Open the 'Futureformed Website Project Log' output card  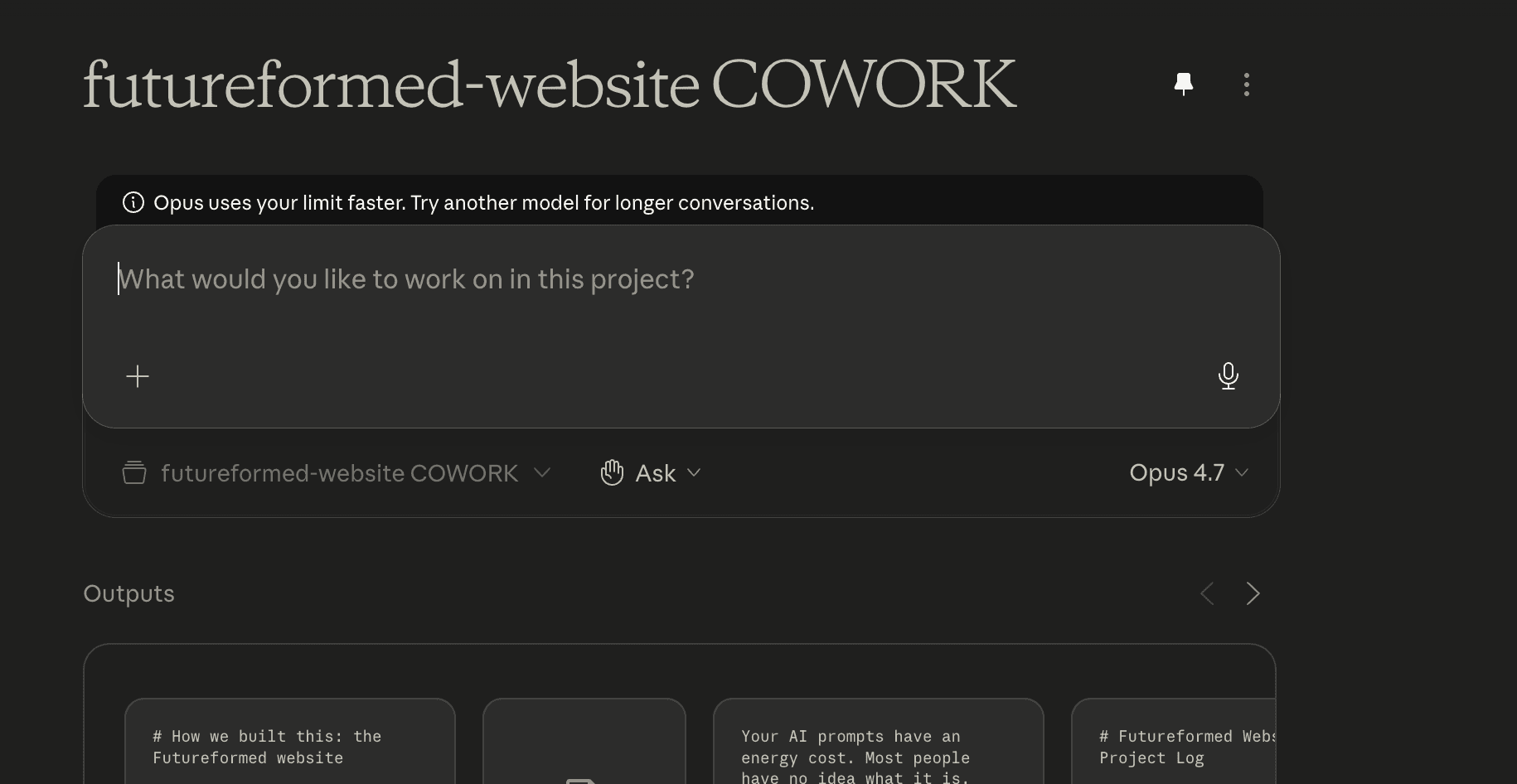click(1174, 741)
